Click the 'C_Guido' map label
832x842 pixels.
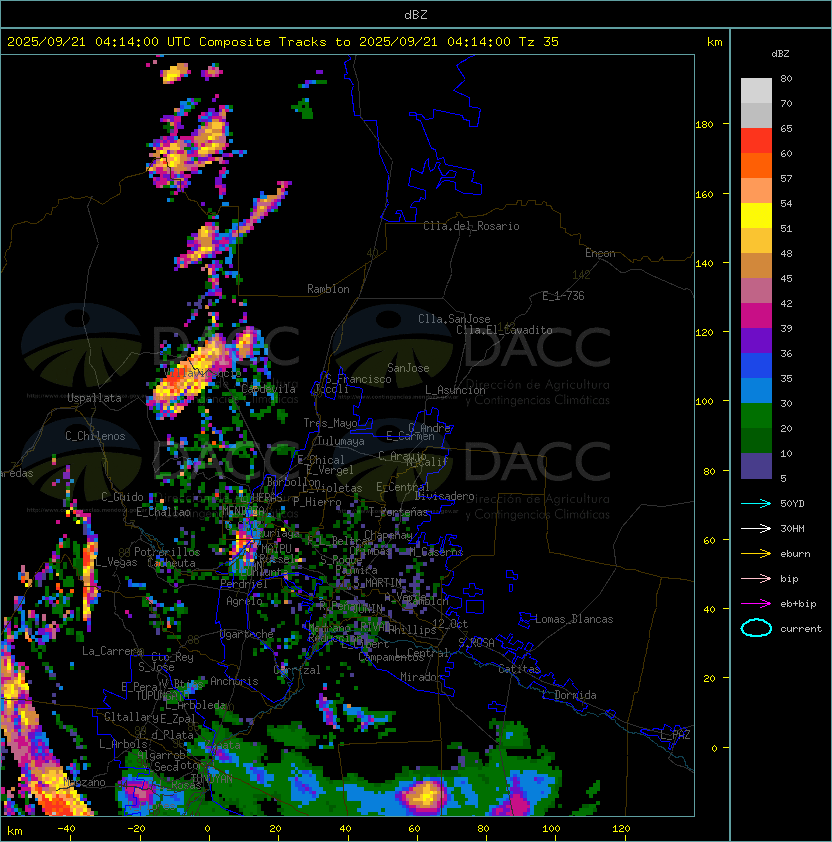[x=122, y=497]
